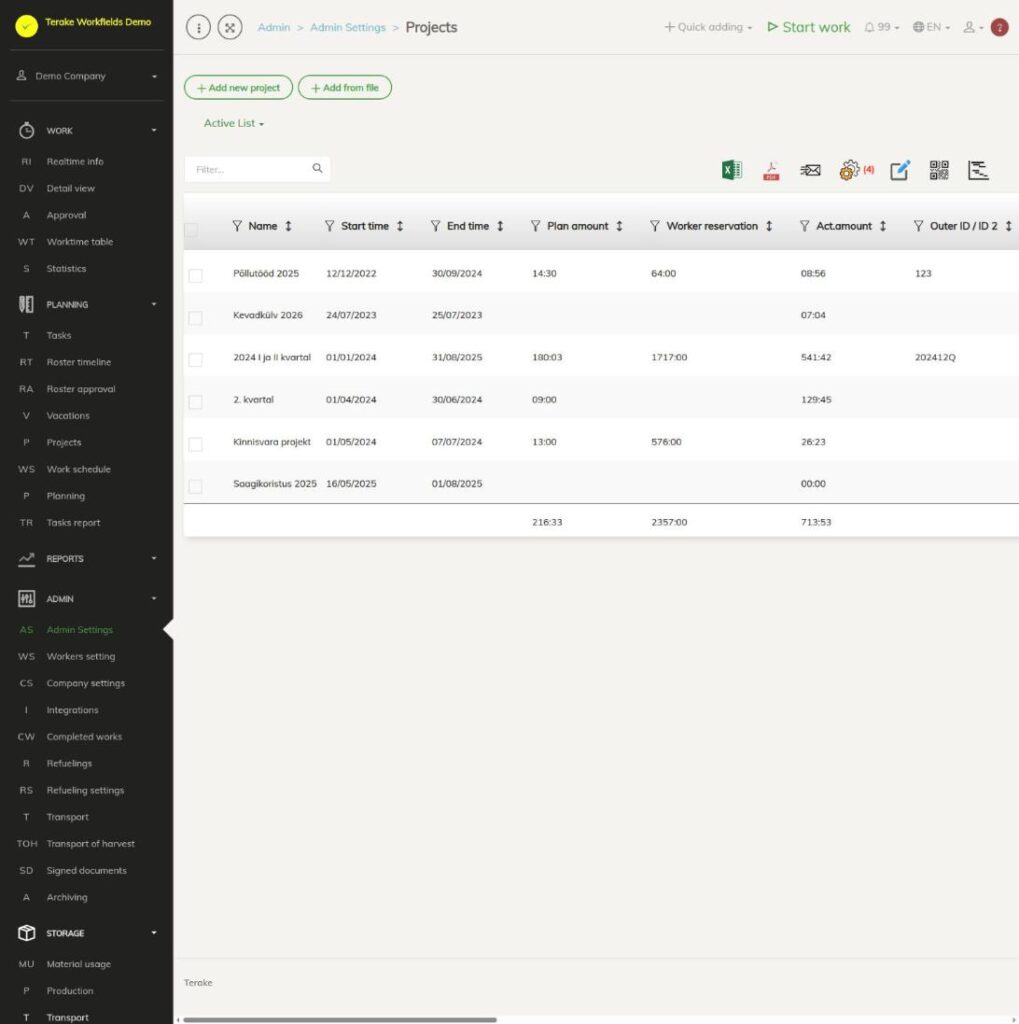The height and width of the screenshot is (1024, 1019).
Task: Click the red help icon
Action: click(999, 27)
